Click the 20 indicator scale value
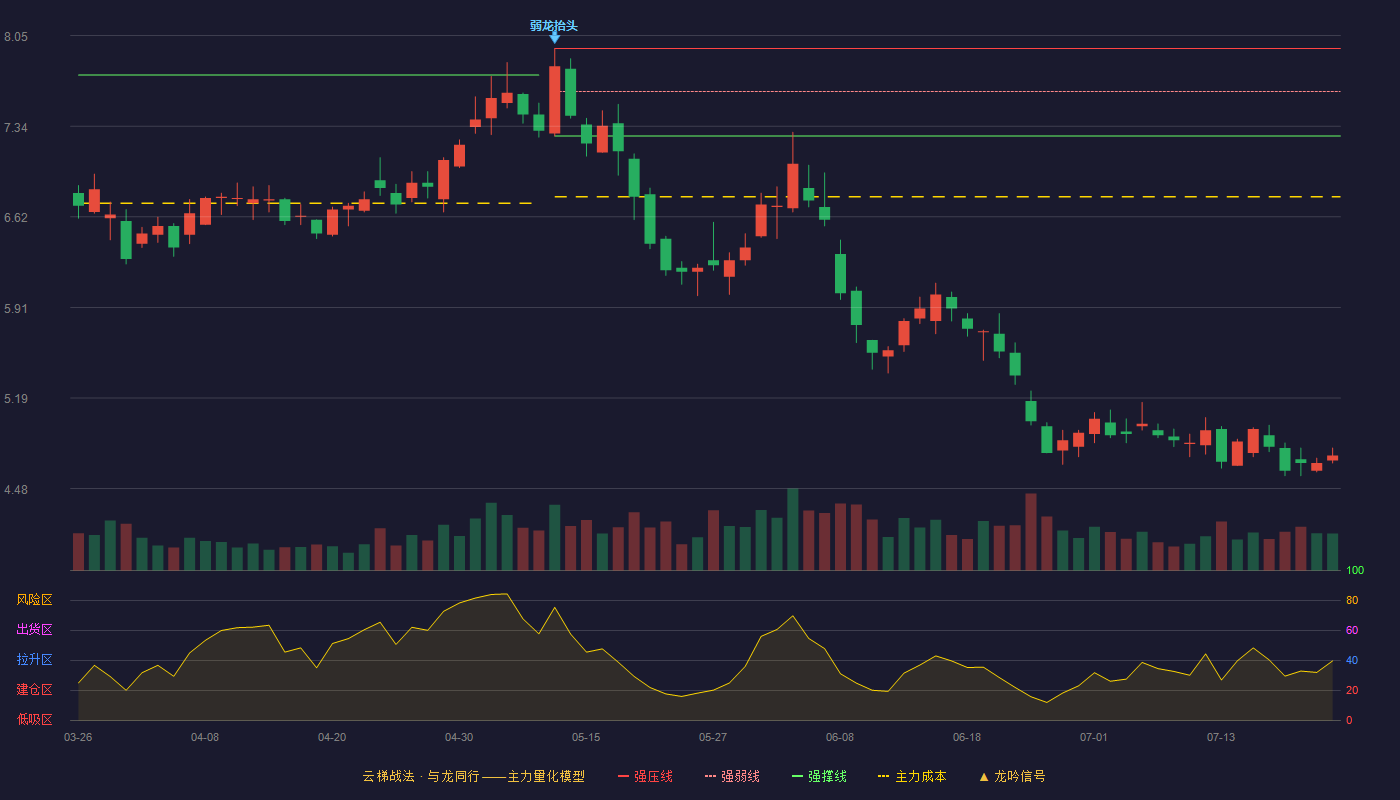The height and width of the screenshot is (800, 1400). tap(1352, 691)
